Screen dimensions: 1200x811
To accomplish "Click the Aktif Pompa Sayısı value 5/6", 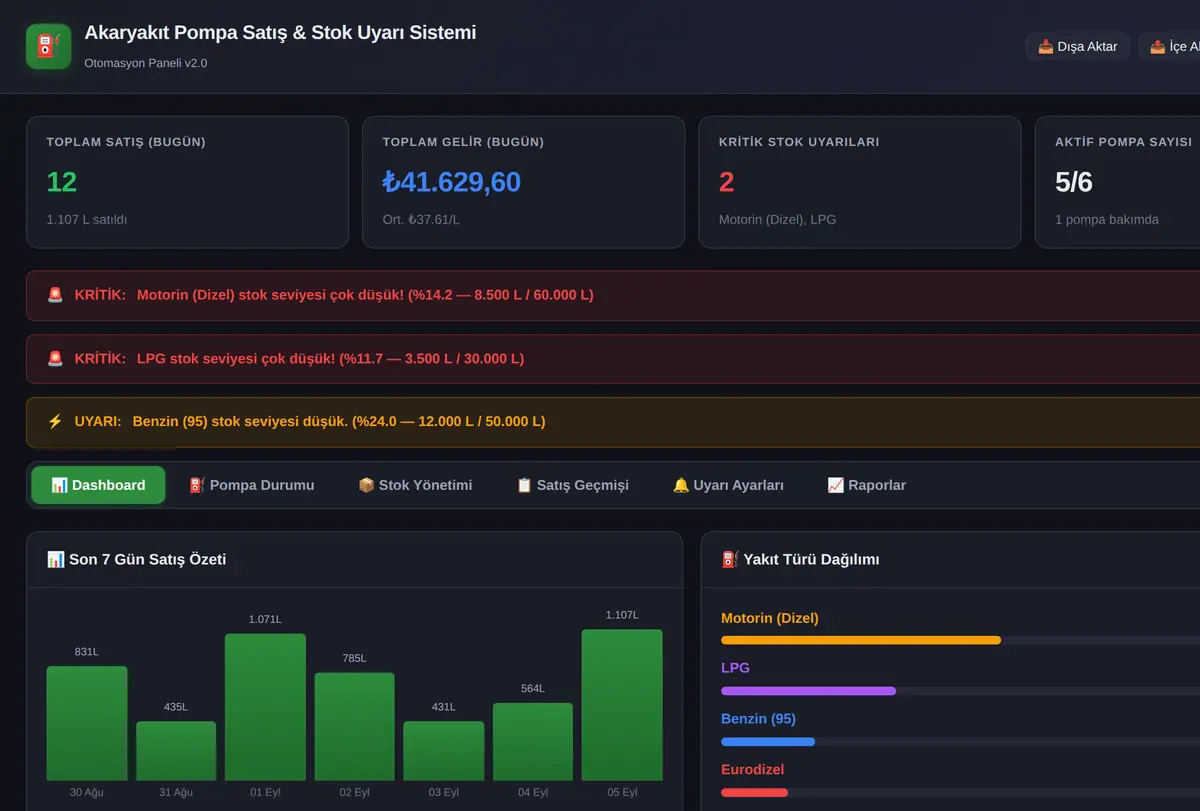I will [x=1074, y=182].
